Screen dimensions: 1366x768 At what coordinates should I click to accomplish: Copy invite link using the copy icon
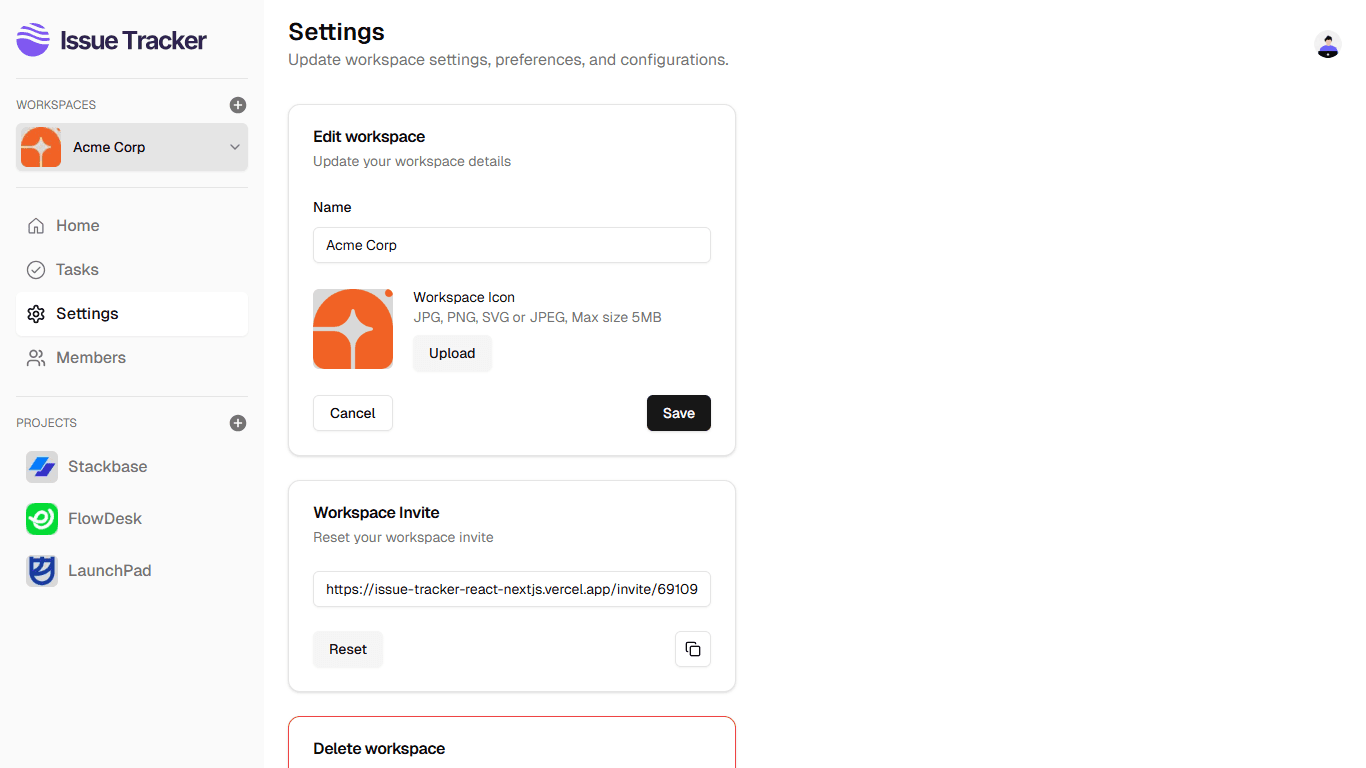(692, 649)
